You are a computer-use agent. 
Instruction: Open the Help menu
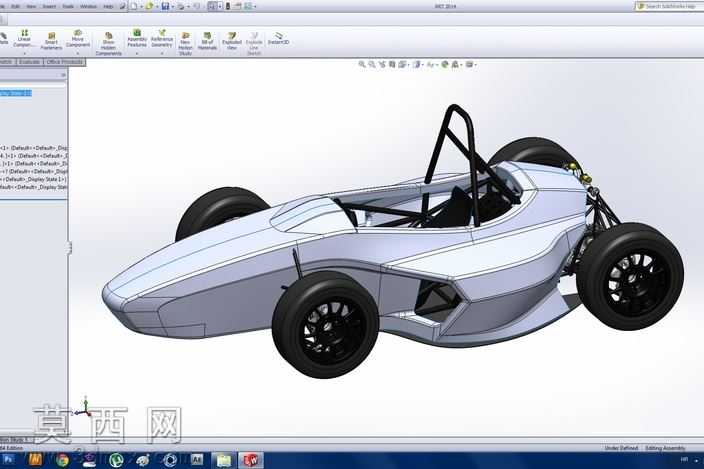(x=108, y=6)
